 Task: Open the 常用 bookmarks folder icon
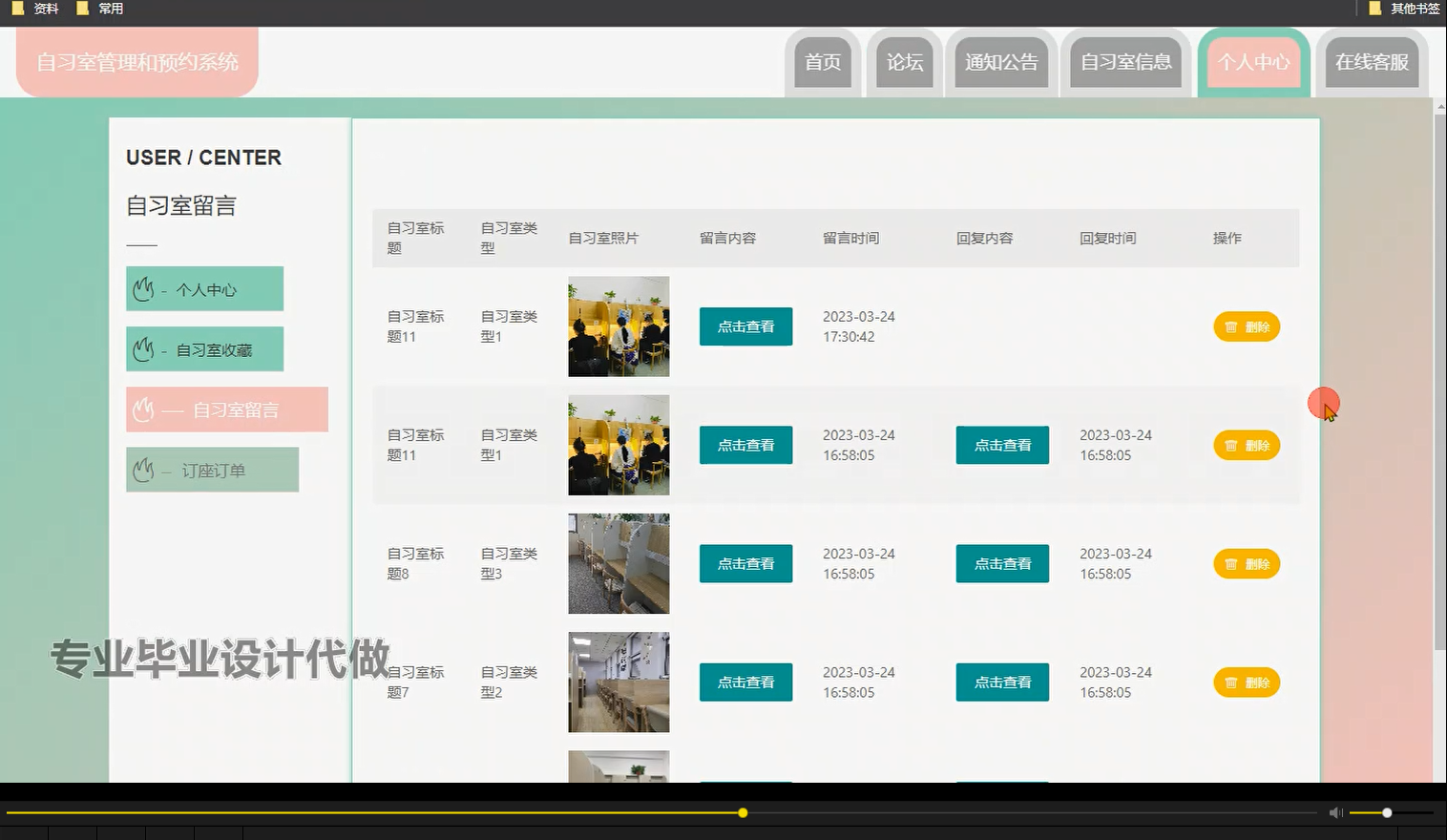click(84, 8)
